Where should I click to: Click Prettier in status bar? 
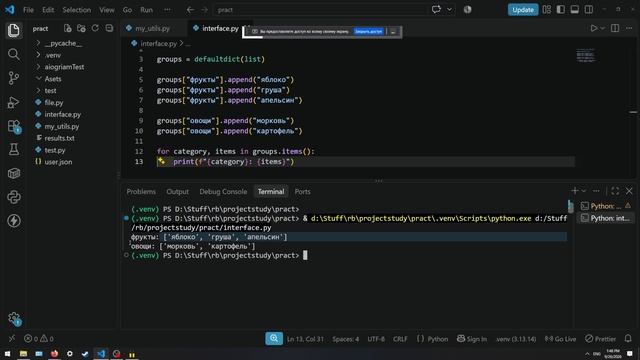(x=600, y=339)
